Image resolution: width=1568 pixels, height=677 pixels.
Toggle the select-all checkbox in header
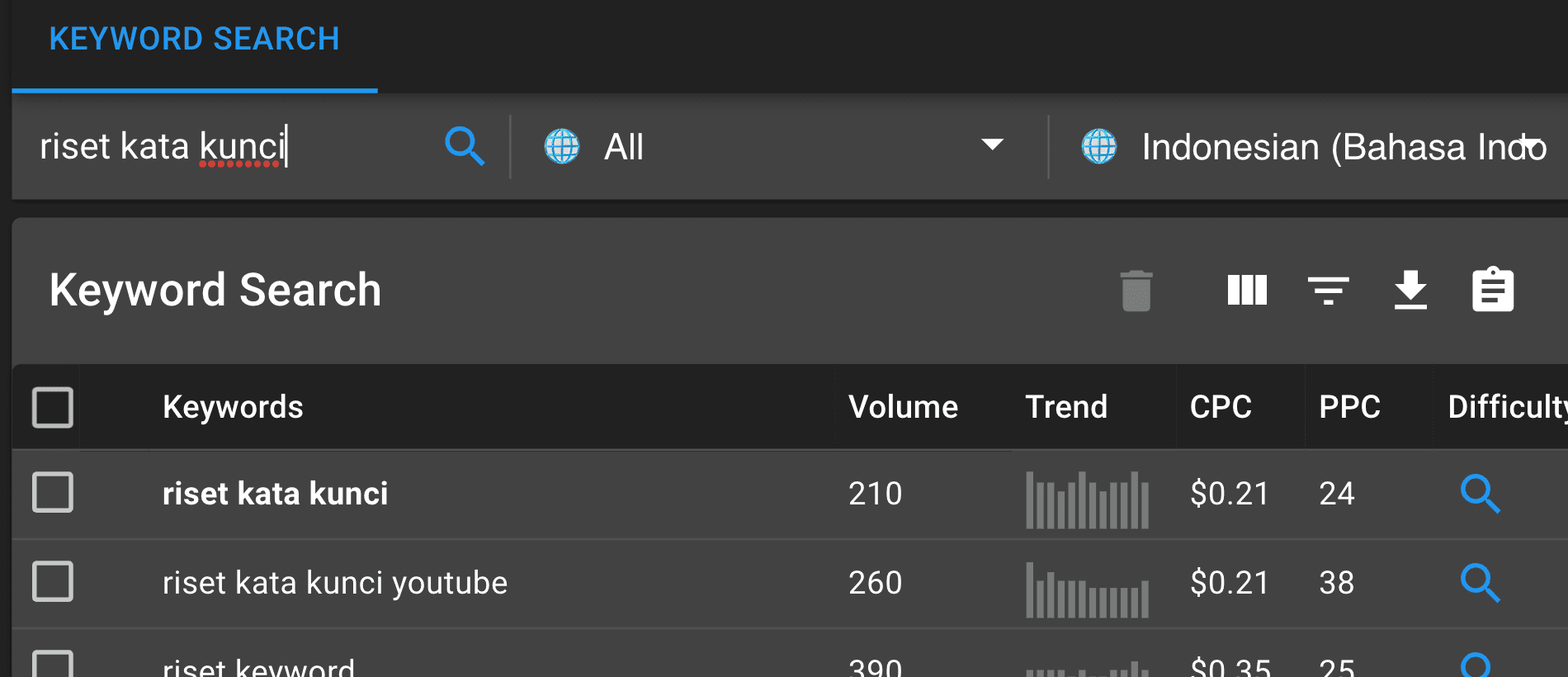[x=53, y=407]
